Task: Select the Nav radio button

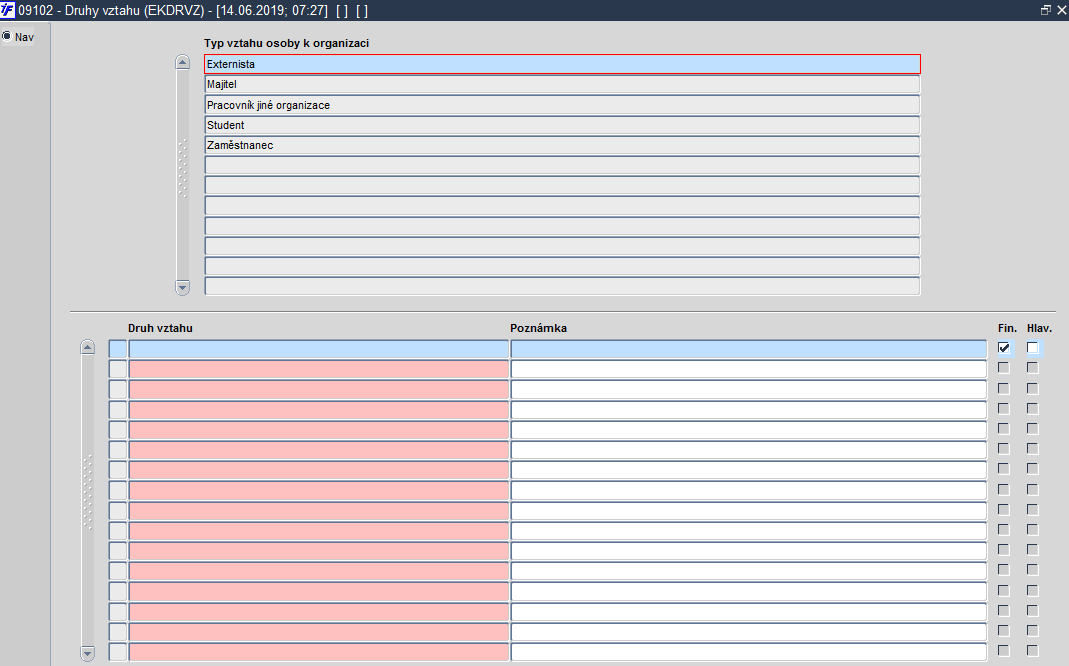Action: click(x=7, y=36)
